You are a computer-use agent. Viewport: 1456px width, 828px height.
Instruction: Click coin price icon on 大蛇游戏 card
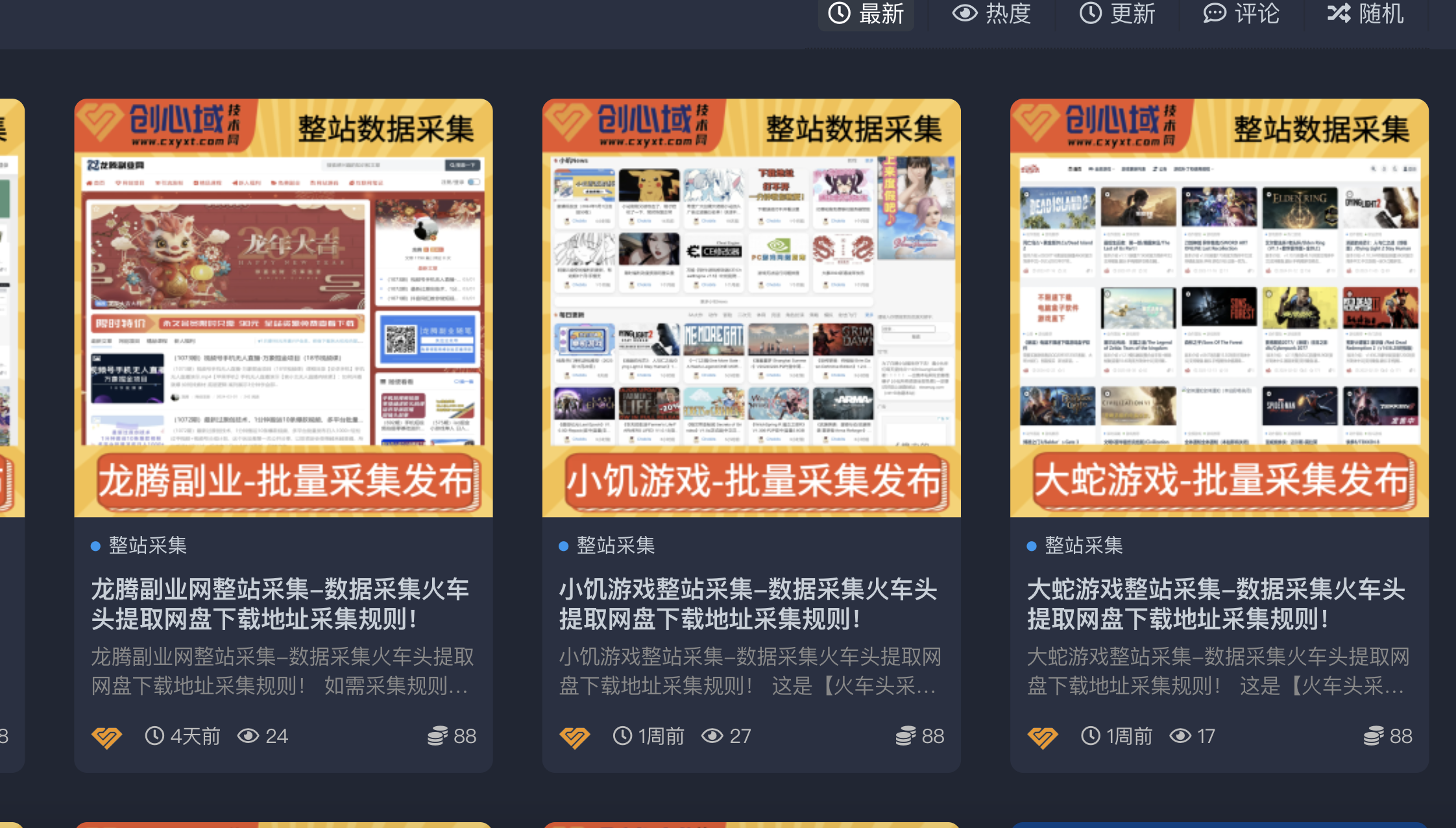point(1373,736)
